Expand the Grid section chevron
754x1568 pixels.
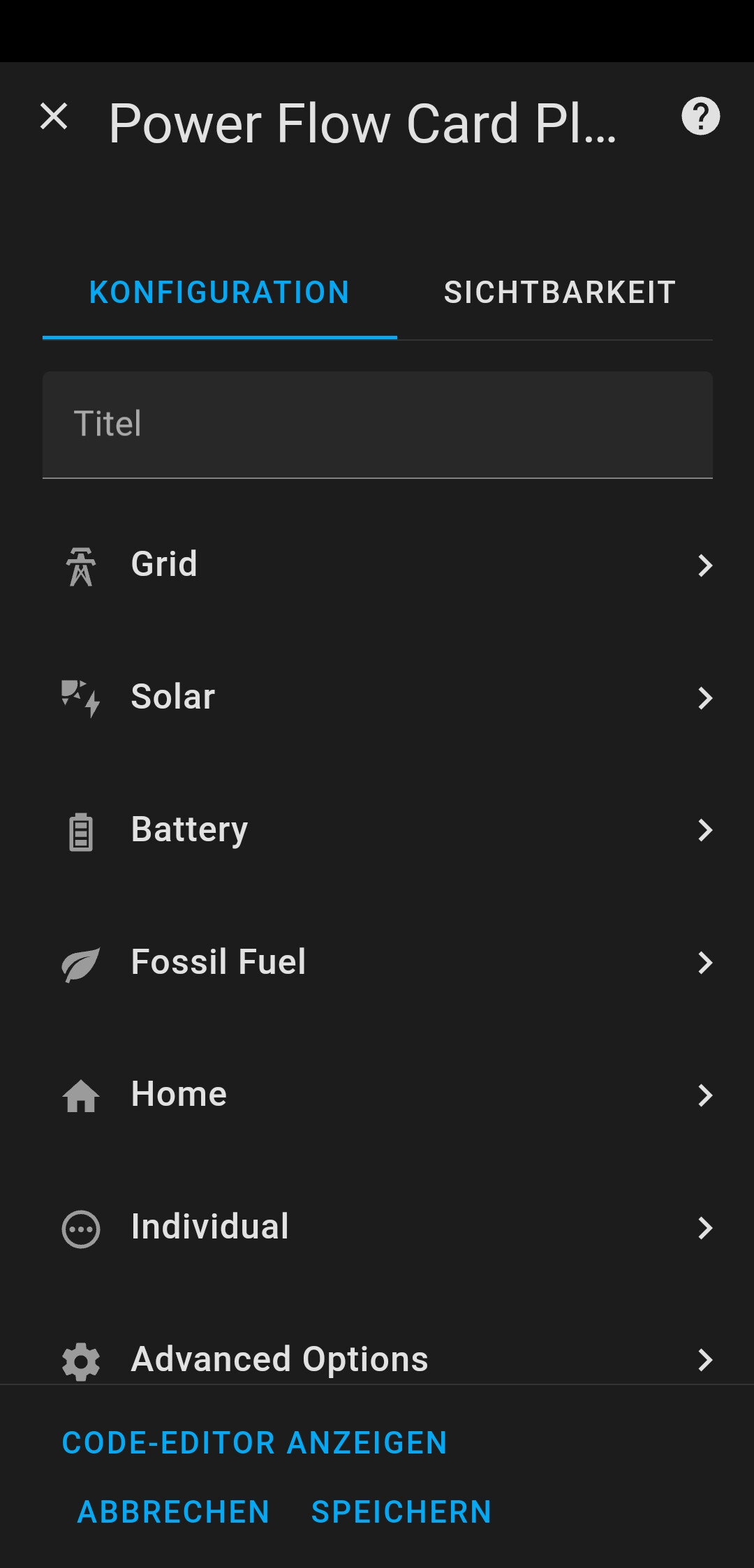pos(705,565)
